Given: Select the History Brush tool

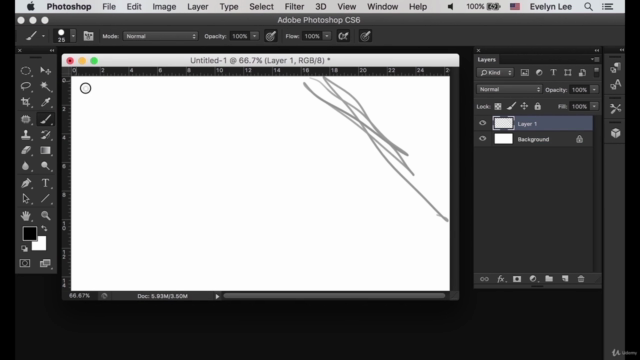Looking at the screenshot, I should [x=45, y=135].
